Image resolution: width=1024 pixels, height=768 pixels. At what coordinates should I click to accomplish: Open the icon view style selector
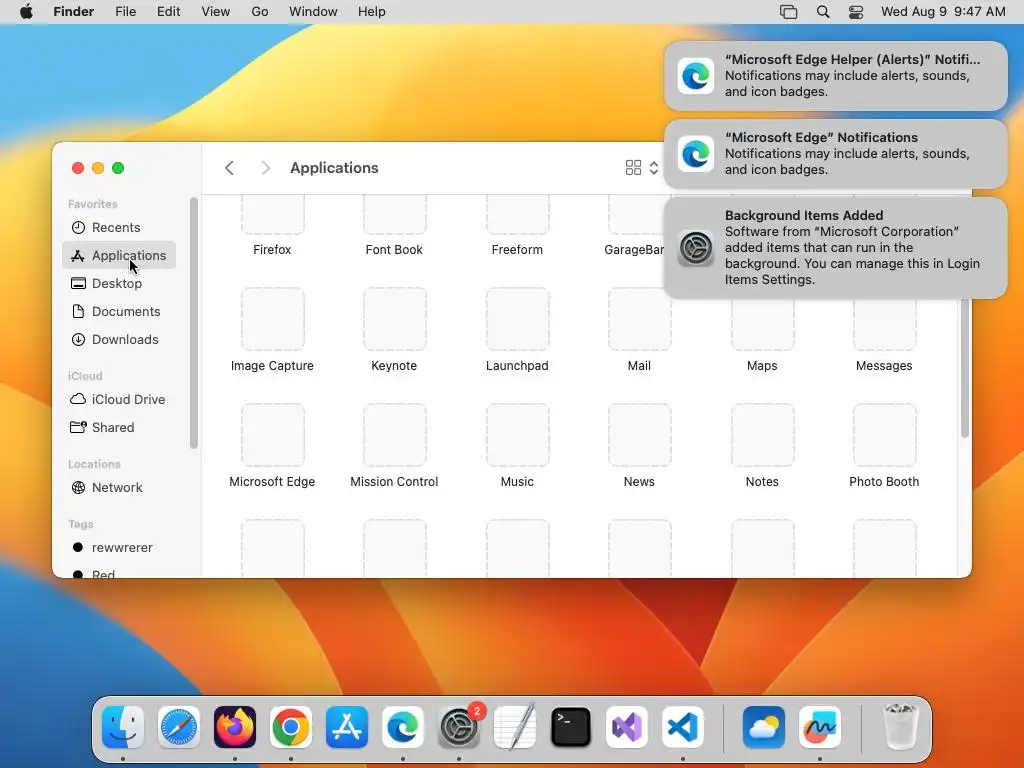(x=642, y=168)
